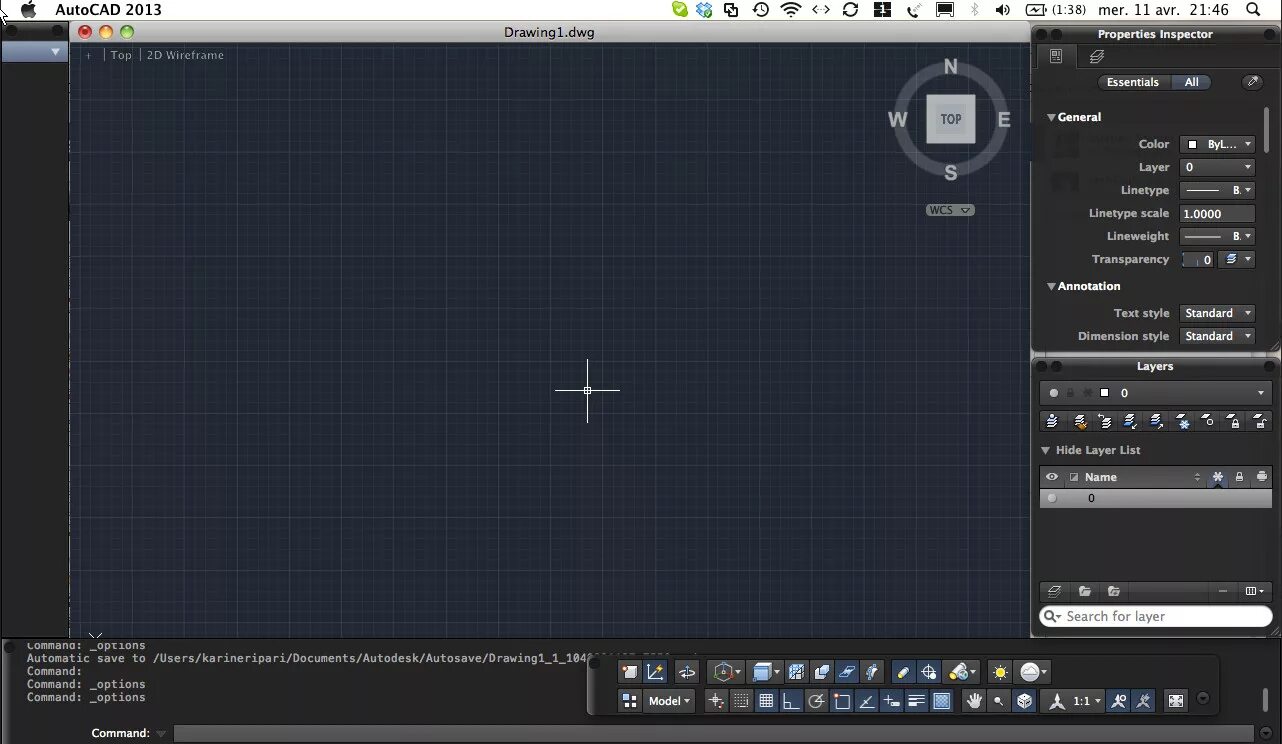Open the Dimension style dropdown

click(x=1217, y=336)
